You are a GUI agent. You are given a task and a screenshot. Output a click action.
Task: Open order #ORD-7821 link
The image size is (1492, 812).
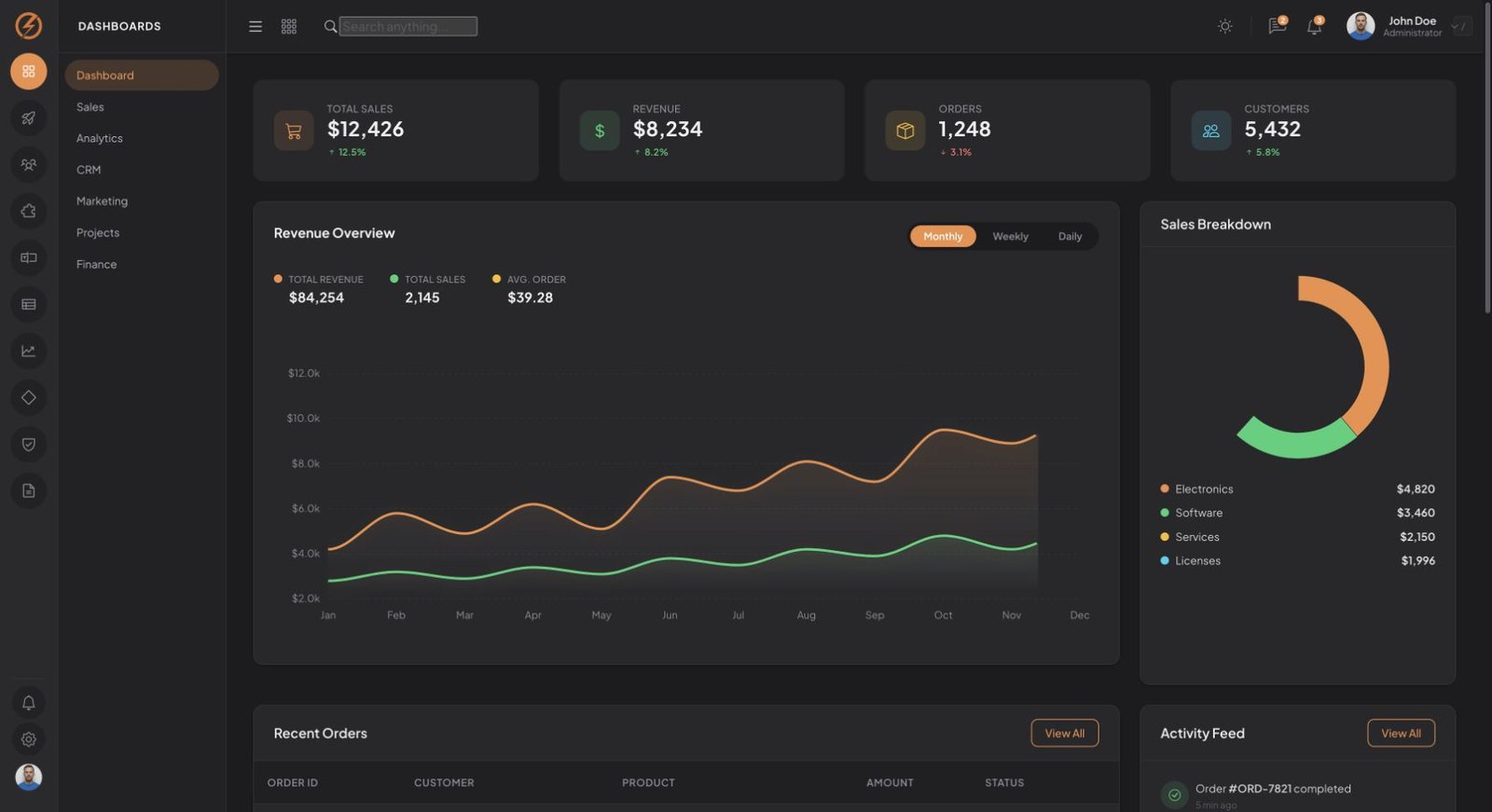coord(1260,789)
